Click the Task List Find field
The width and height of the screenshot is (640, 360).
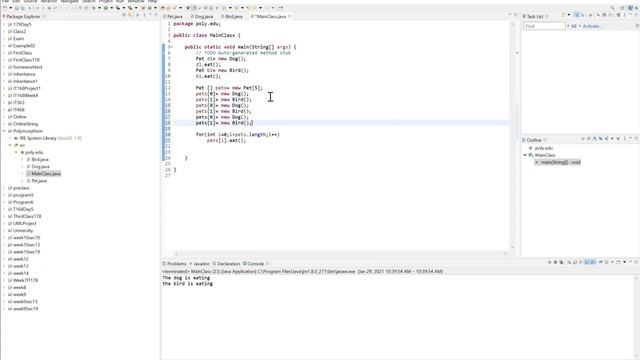(544, 26)
